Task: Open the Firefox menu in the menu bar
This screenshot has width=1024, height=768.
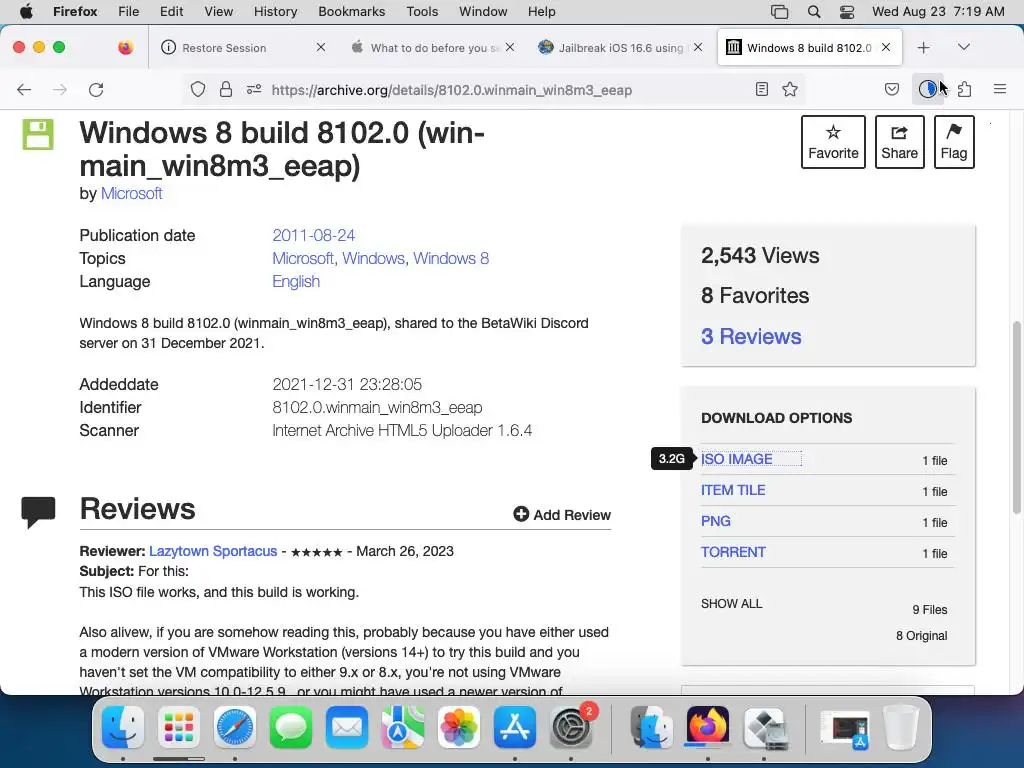Action: point(75,11)
